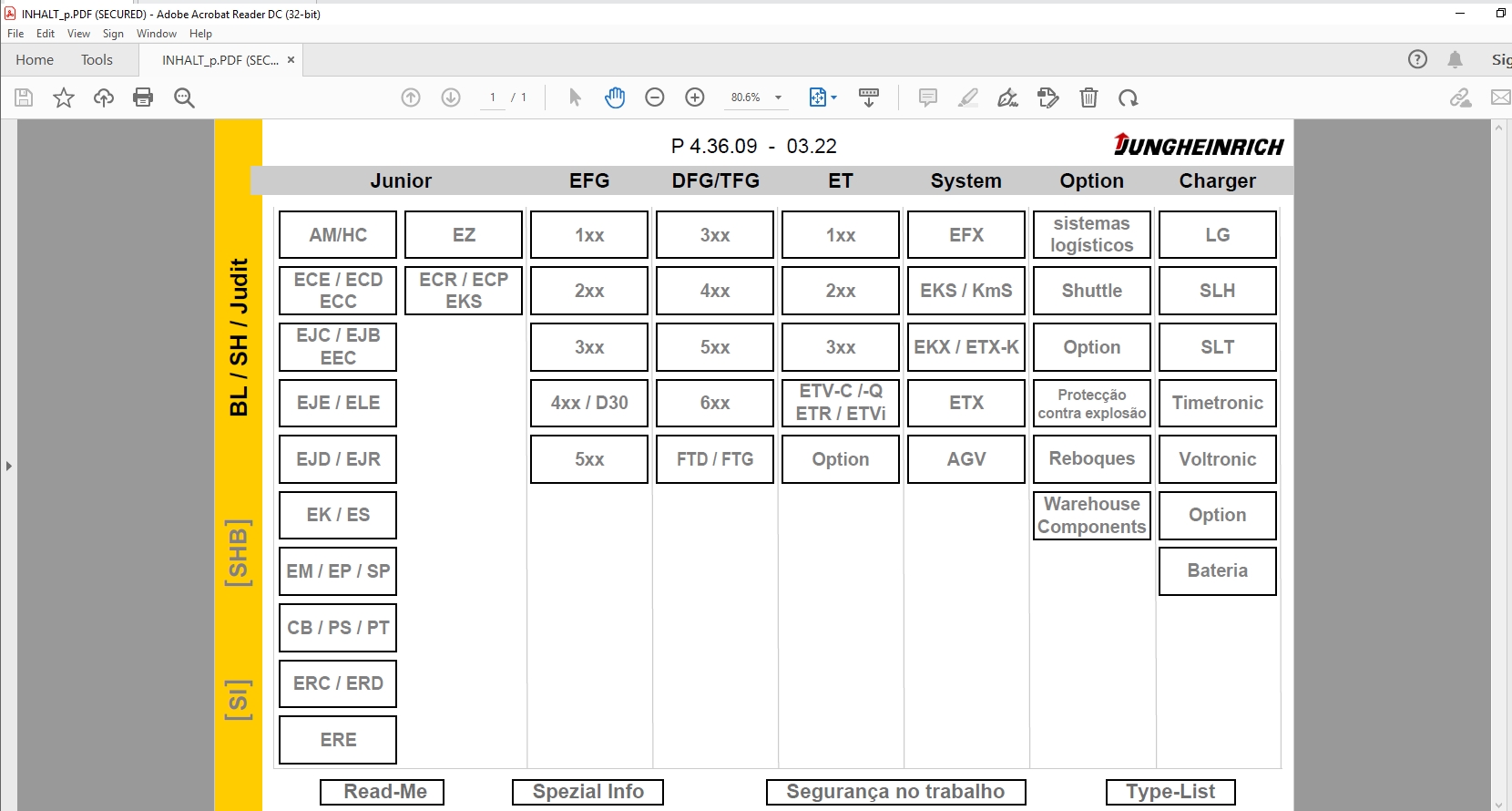Screen dimensions: 1512x811
Task: Open the File menu
Action: 15,34
